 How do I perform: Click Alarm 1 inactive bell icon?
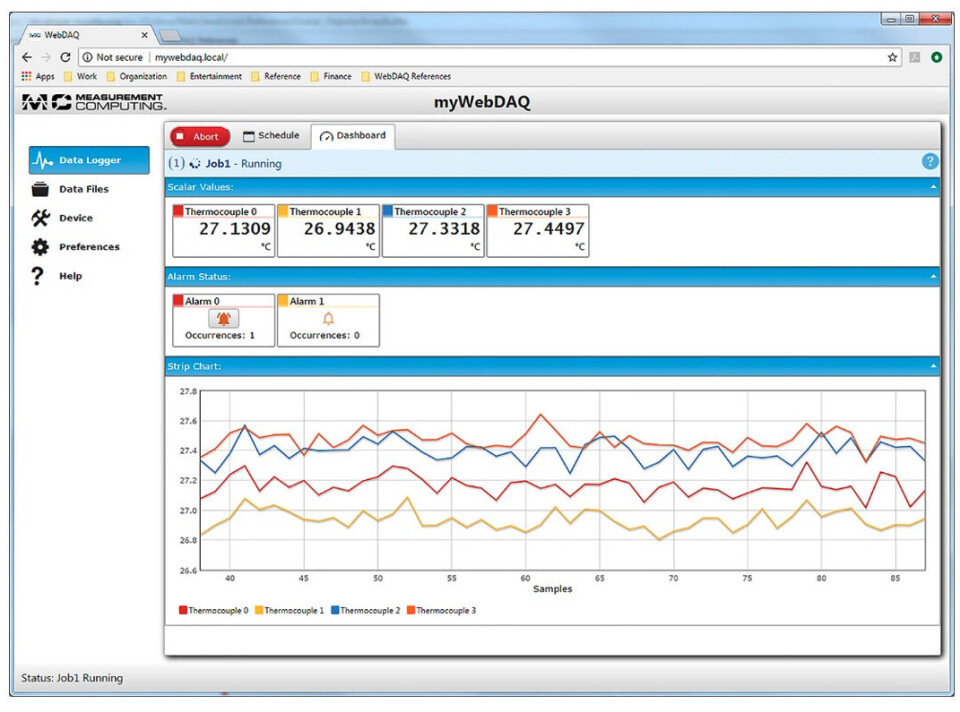click(328, 318)
